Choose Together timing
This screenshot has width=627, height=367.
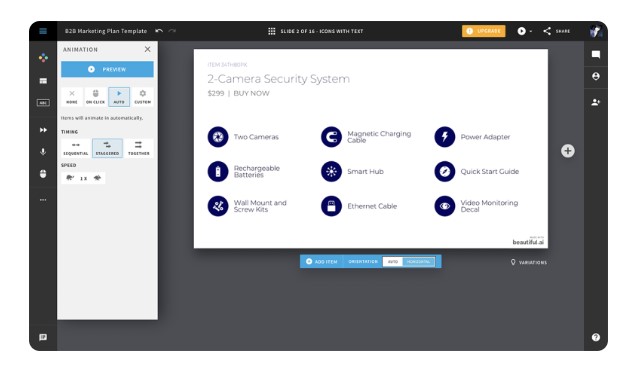(x=138, y=148)
